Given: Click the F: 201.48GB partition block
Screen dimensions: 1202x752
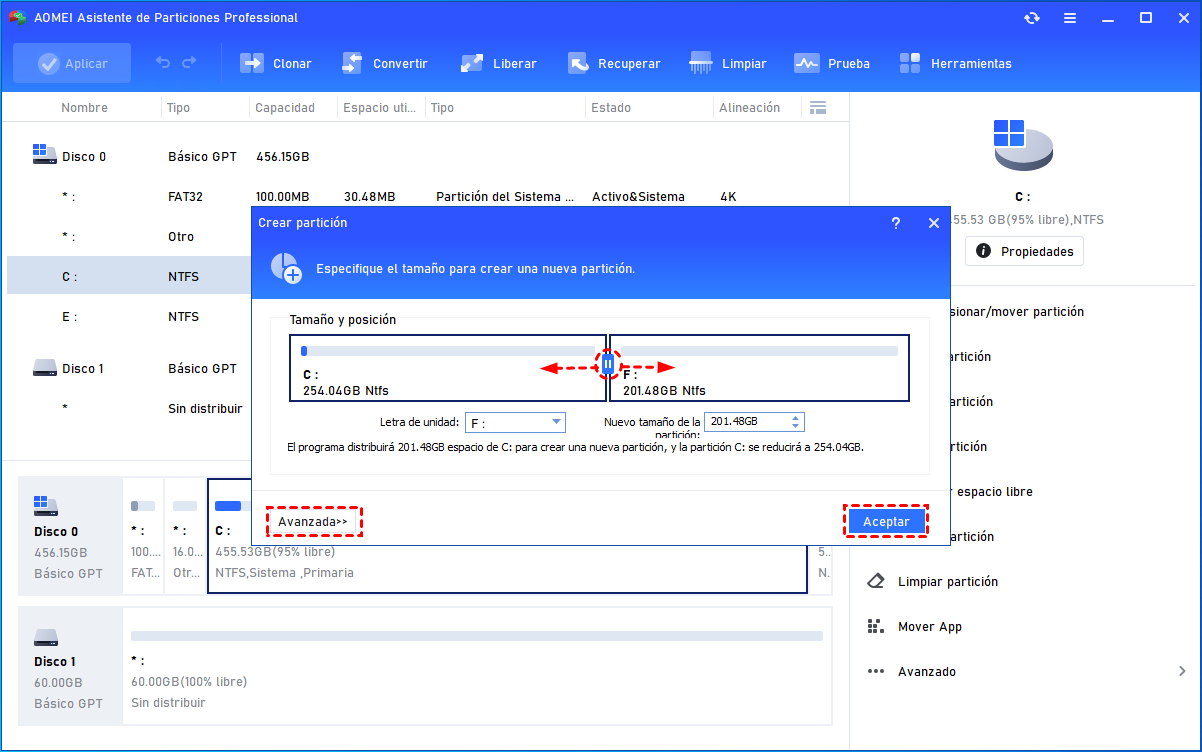Looking at the screenshot, I should [x=759, y=368].
